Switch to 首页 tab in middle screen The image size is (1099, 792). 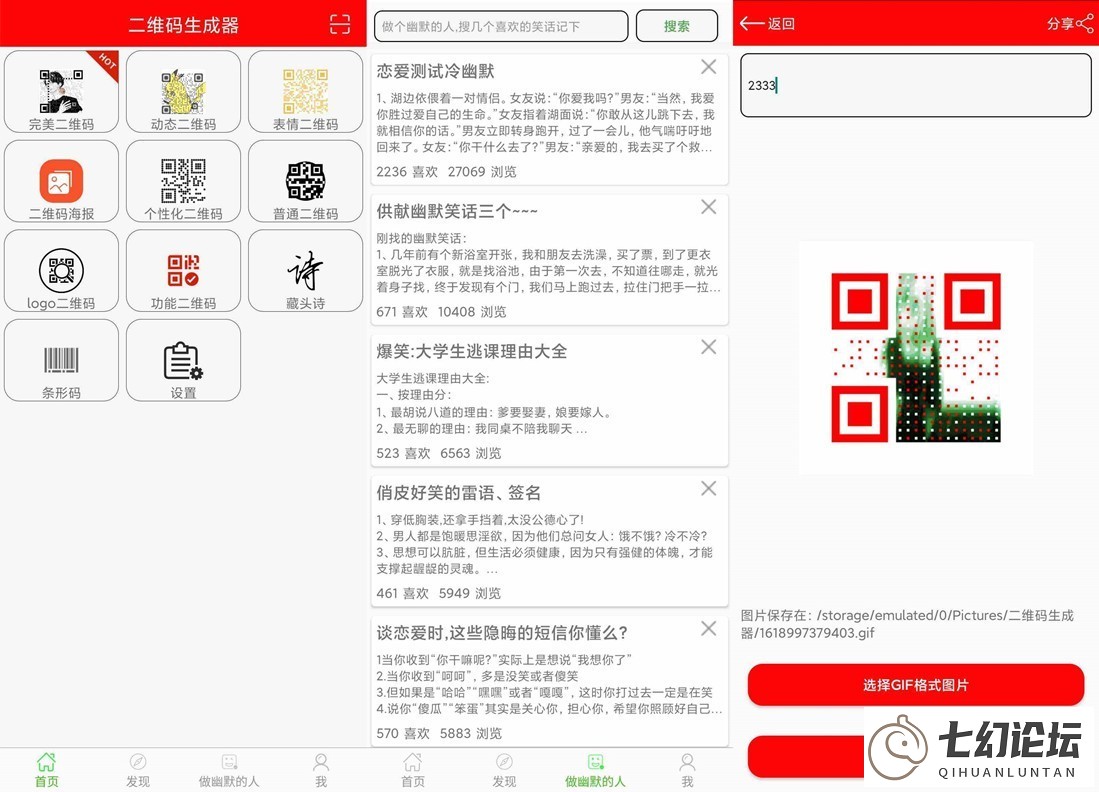(413, 770)
